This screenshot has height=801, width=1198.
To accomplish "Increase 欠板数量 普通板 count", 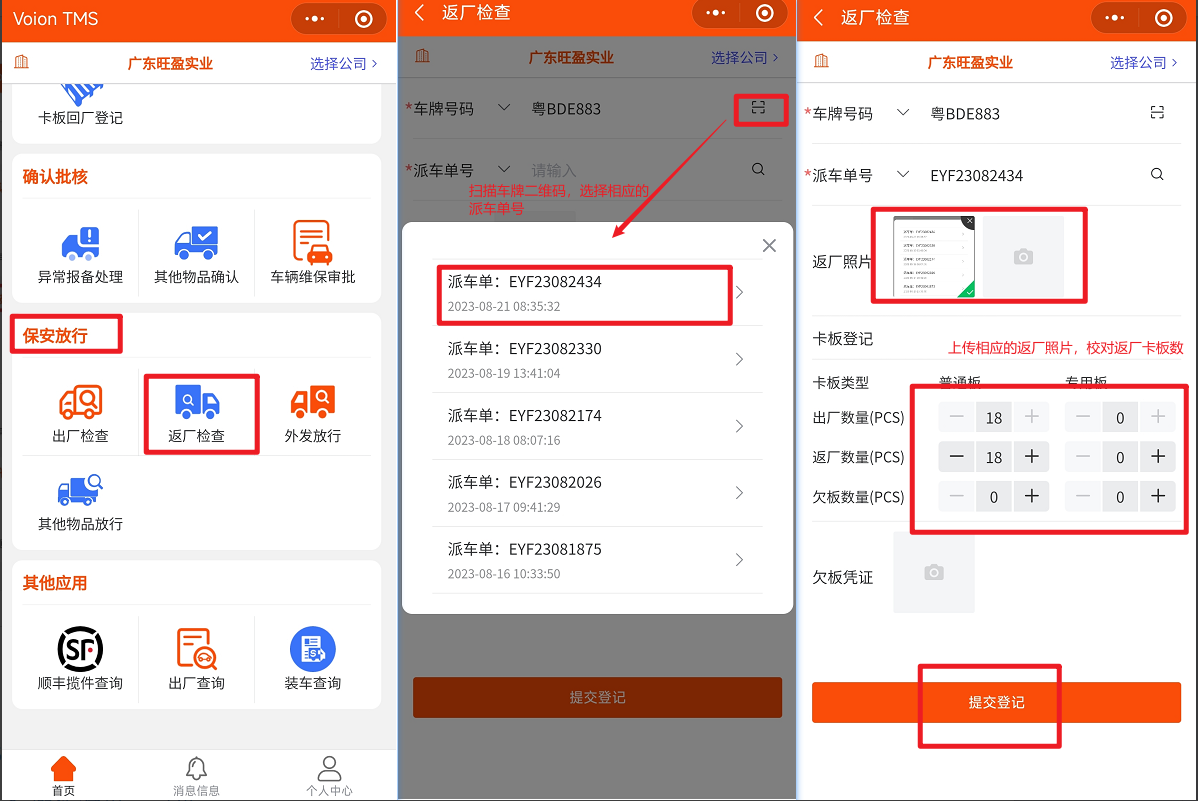I will (1031, 496).
